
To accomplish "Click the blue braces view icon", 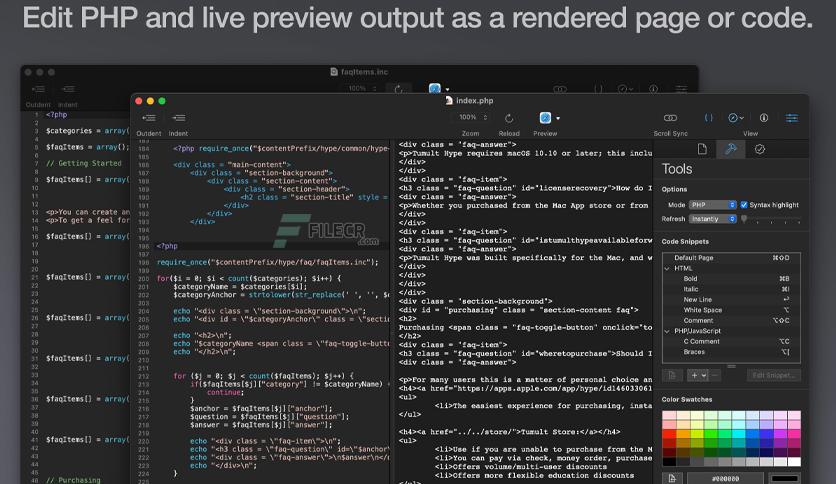I will (x=708, y=118).
